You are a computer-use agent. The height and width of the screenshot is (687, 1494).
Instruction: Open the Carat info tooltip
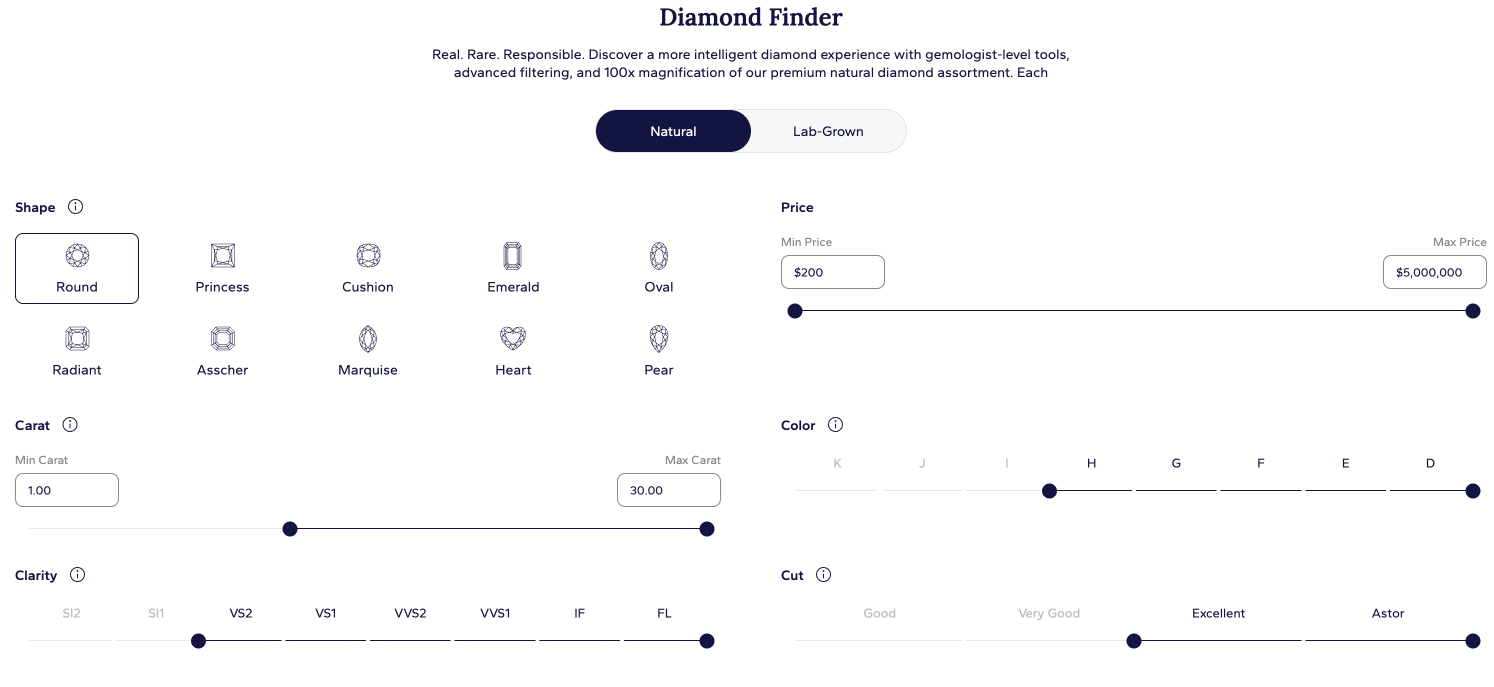pos(70,424)
